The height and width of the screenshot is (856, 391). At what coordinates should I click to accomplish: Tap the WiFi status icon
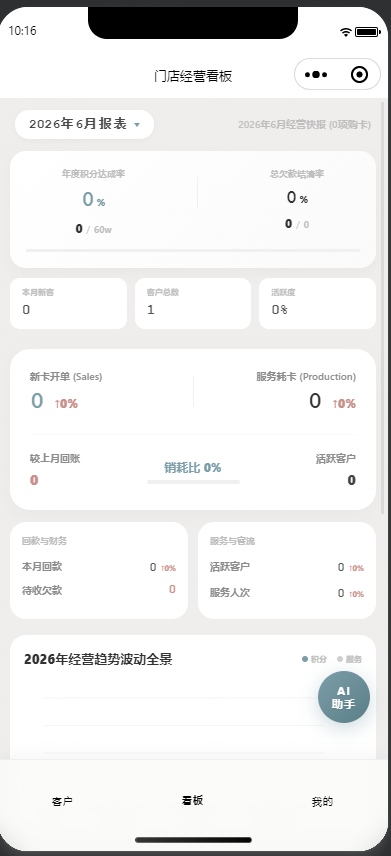[x=345, y=32]
